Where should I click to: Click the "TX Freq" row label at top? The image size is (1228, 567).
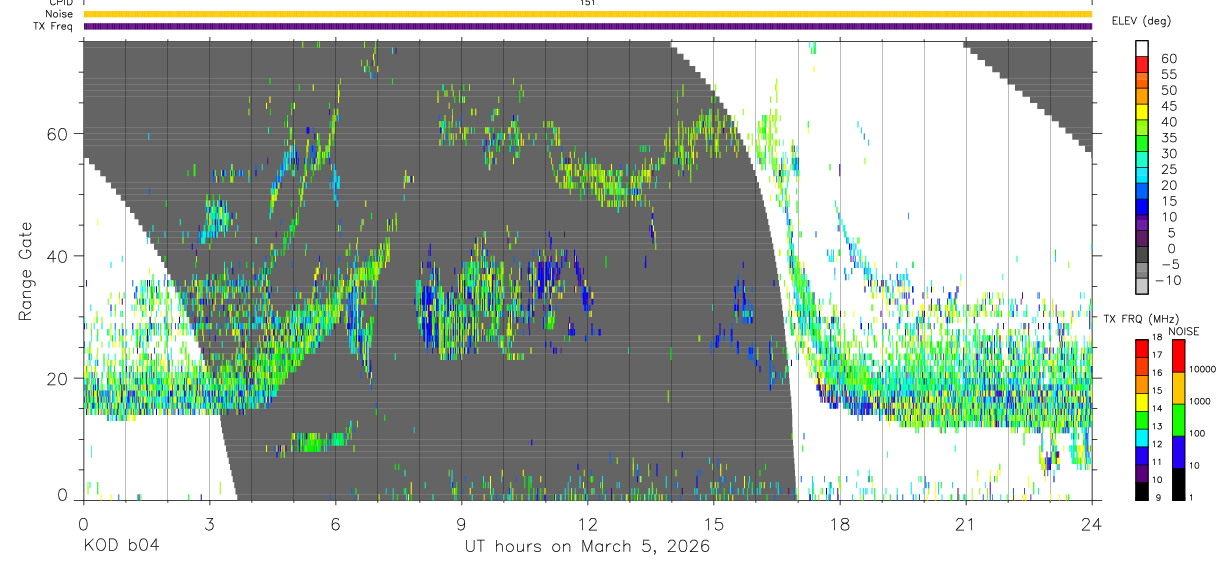tap(53, 26)
